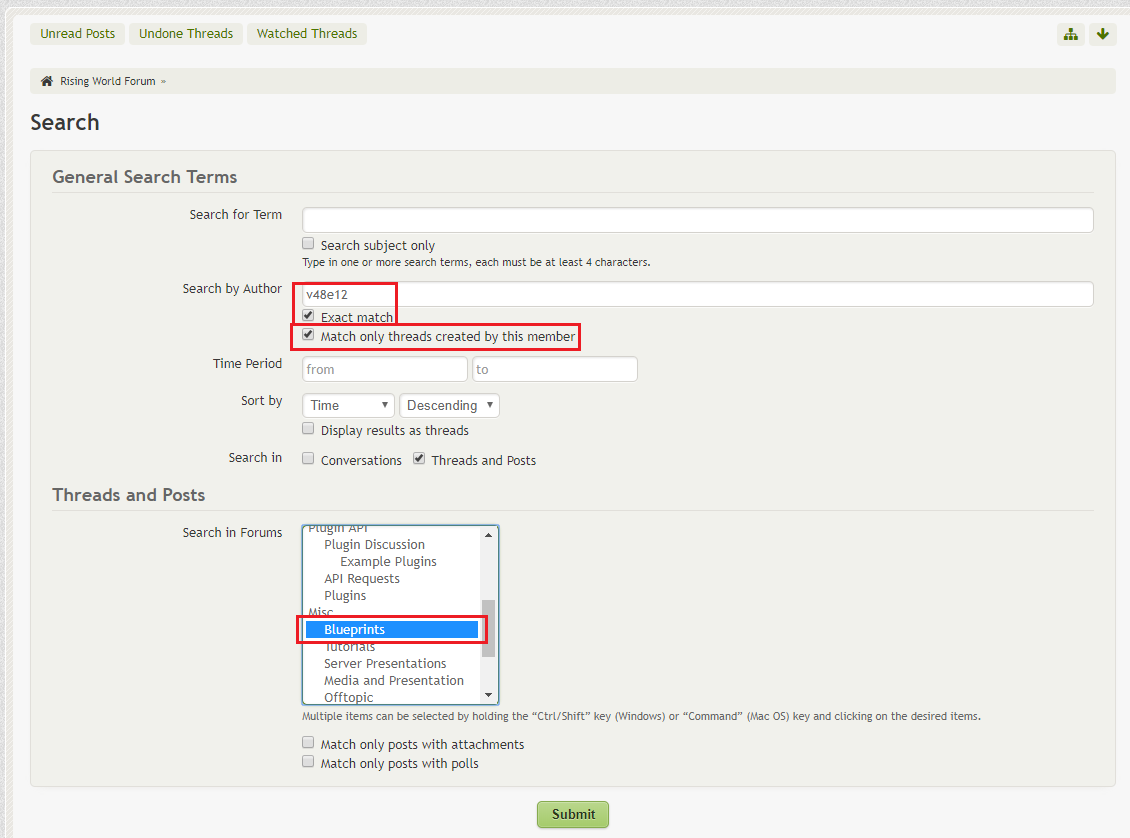Viewport: 1130px width, 838px height.
Task: Select Plugins in forum list
Action: point(345,596)
